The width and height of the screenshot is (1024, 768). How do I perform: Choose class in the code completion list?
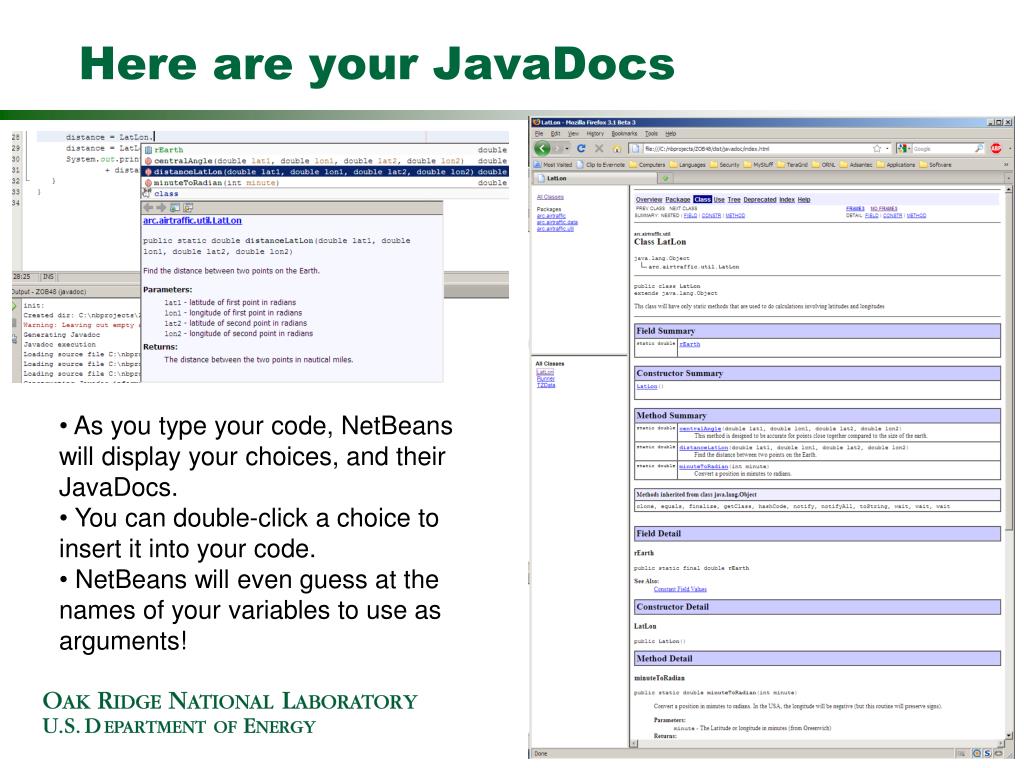(x=325, y=194)
